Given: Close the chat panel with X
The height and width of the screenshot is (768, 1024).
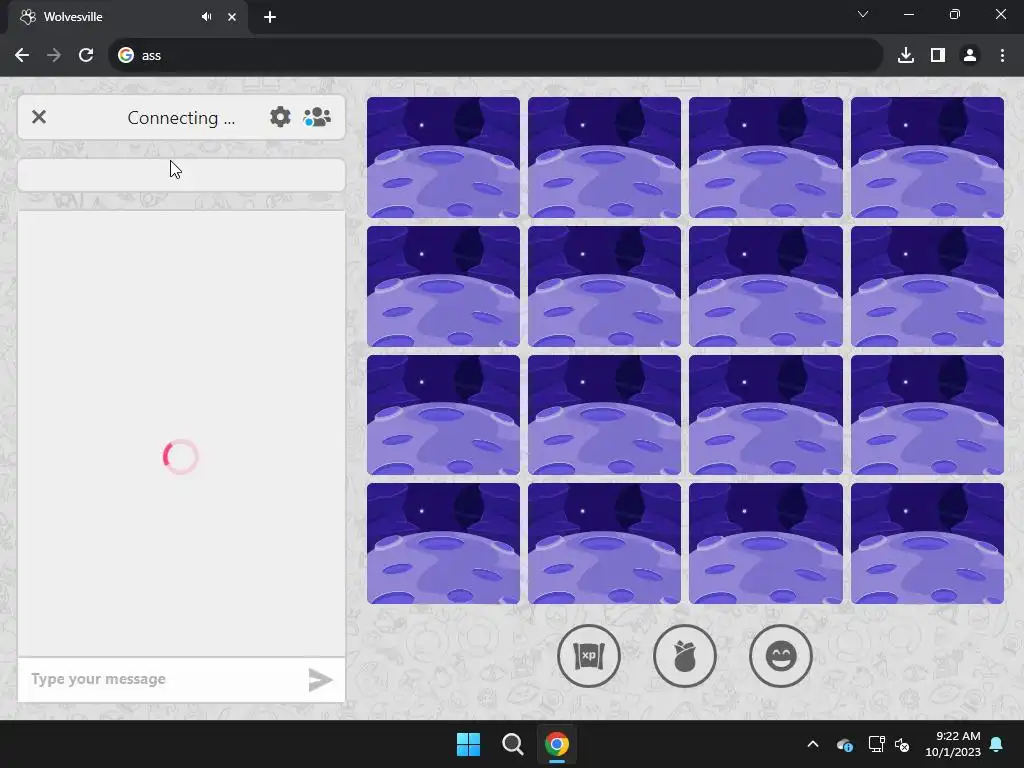Looking at the screenshot, I should pyautogui.click(x=39, y=117).
